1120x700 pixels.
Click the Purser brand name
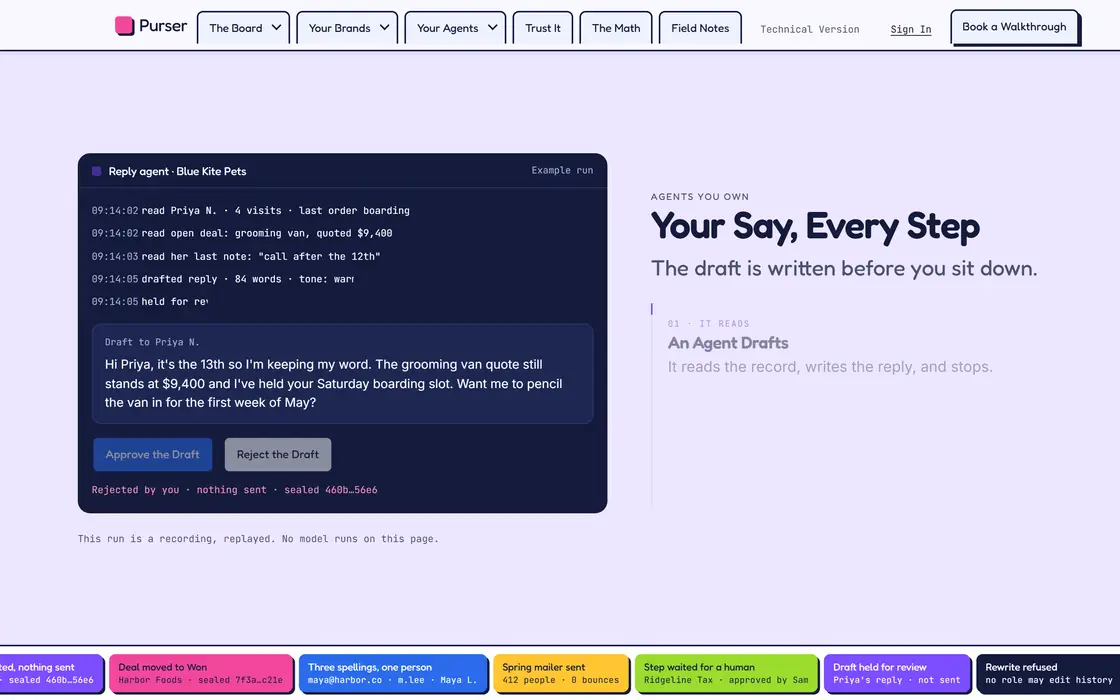pos(163,26)
